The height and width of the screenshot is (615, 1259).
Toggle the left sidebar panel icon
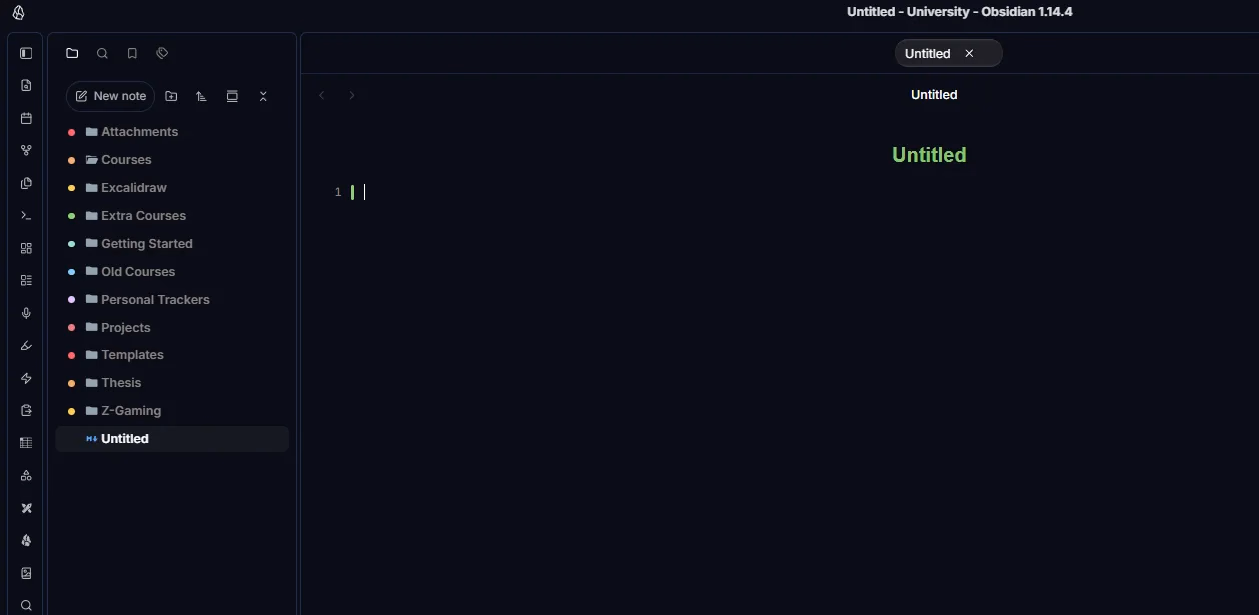[x=26, y=53]
